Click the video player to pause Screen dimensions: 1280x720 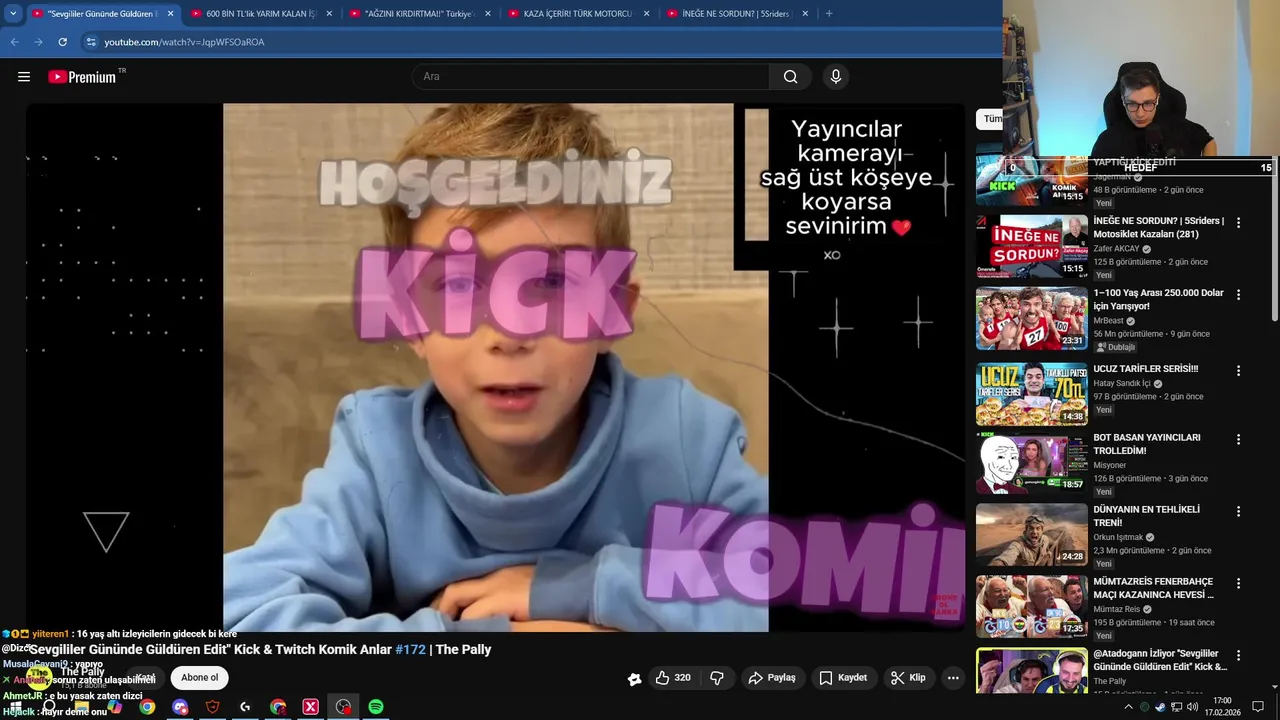coord(496,367)
